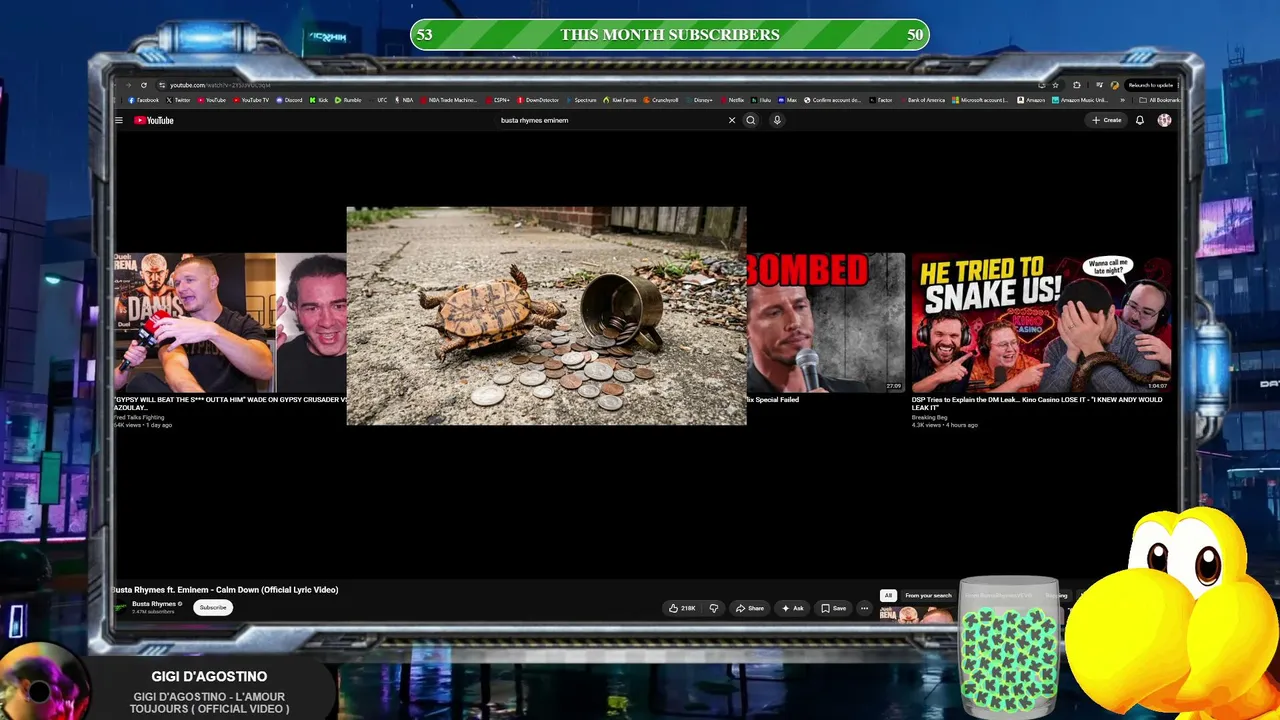Open the ESPN+ bookmark

click(x=499, y=100)
